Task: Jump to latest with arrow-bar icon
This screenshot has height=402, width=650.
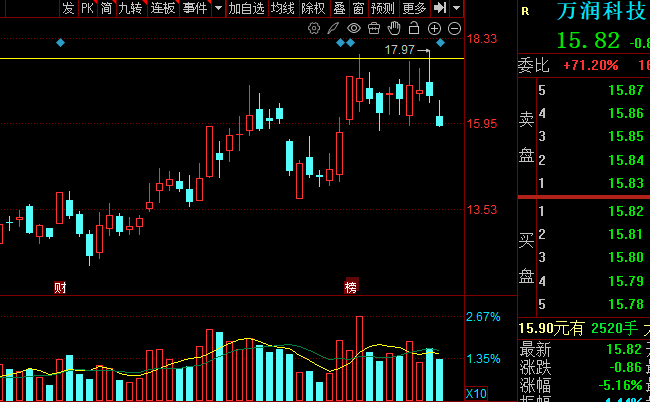Action: (x=440, y=8)
